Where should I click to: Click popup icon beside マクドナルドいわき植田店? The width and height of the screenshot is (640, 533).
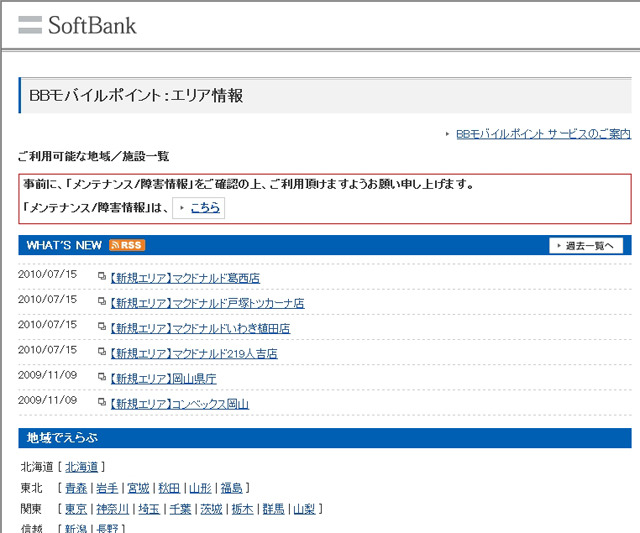tap(102, 327)
